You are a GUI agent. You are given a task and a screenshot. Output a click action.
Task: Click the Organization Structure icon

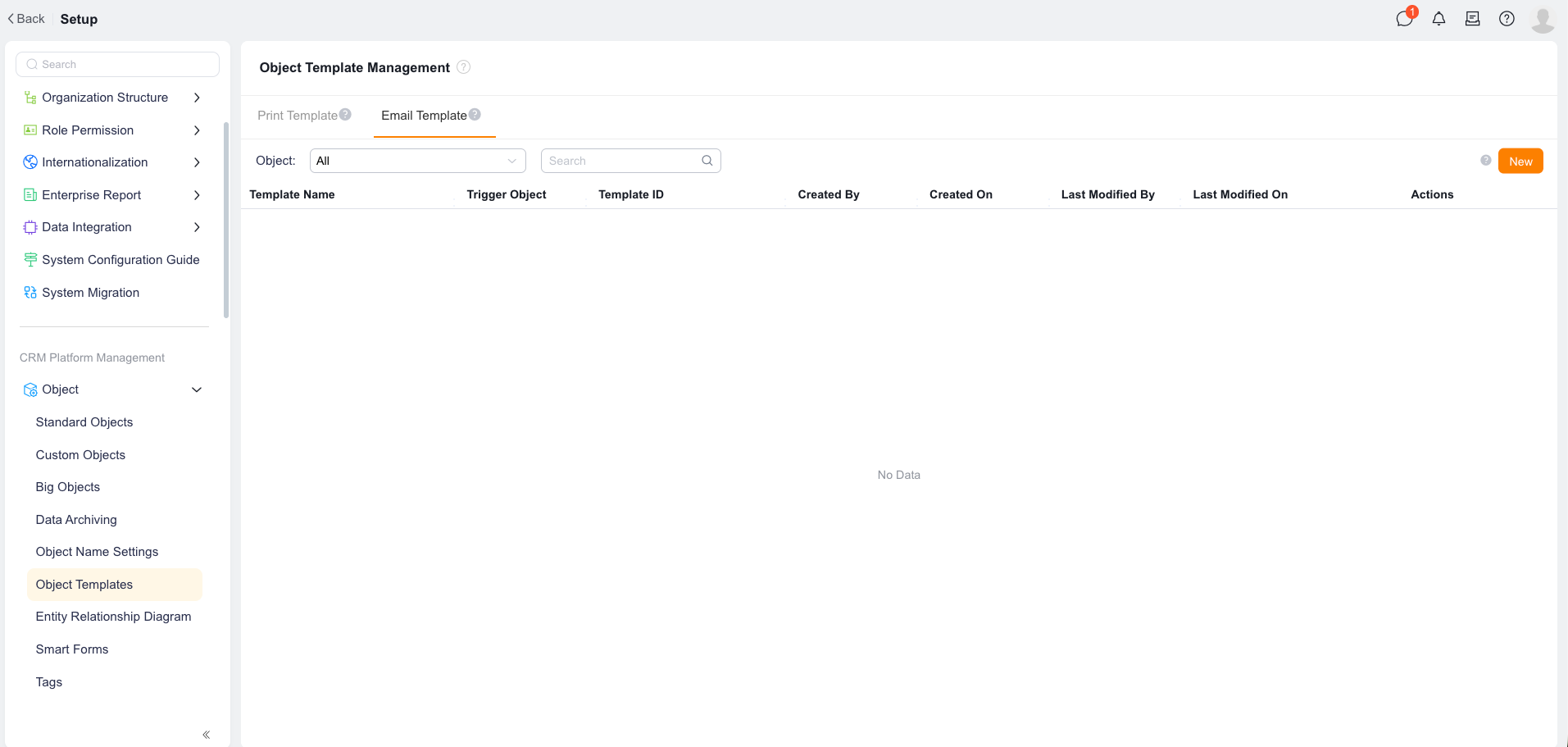[30, 98]
